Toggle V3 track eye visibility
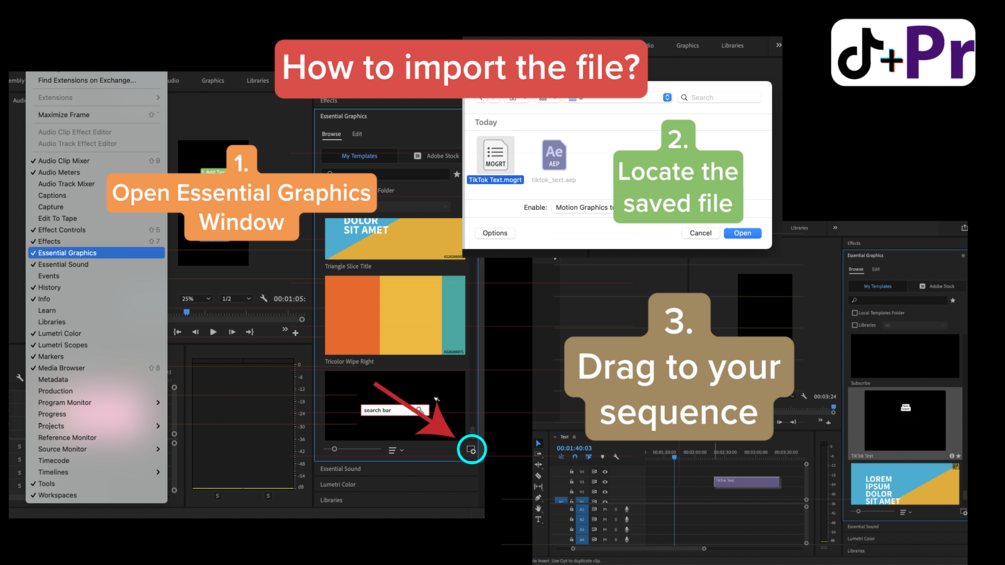 pos(604,482)
